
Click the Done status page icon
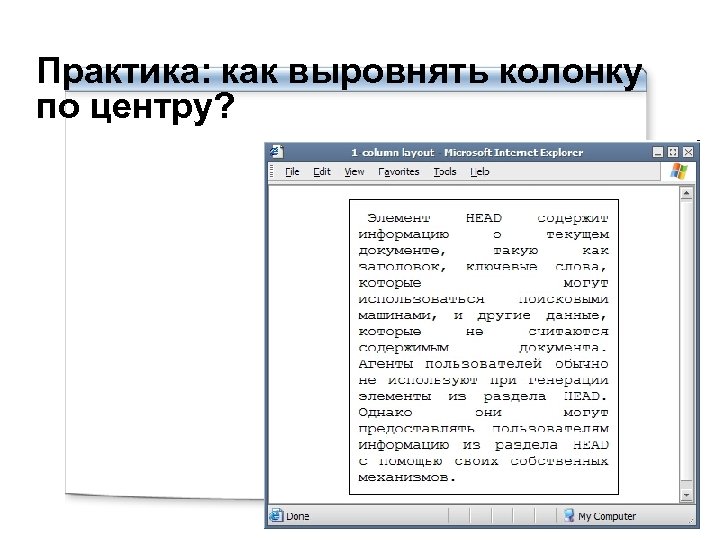coord(276,515)
